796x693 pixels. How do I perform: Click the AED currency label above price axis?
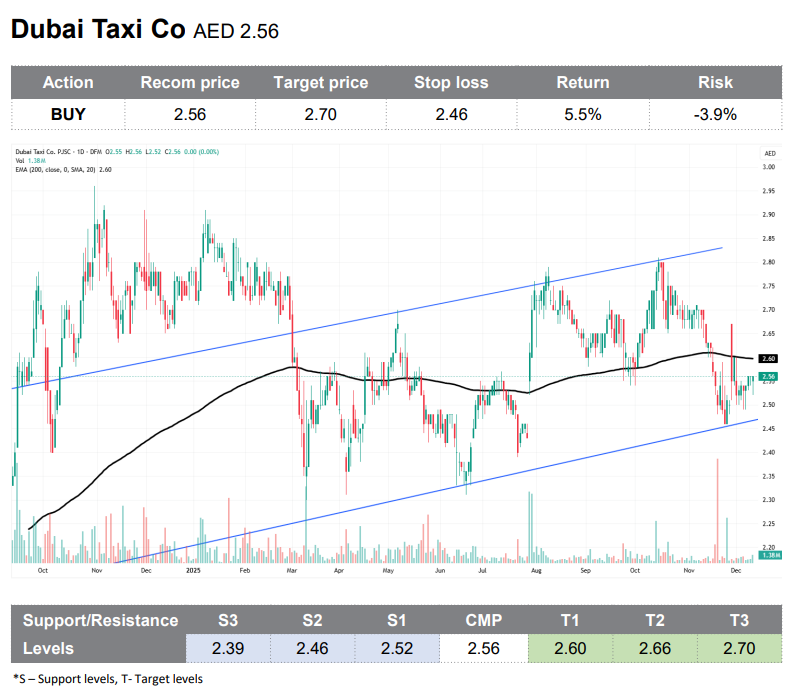[769, 152]
